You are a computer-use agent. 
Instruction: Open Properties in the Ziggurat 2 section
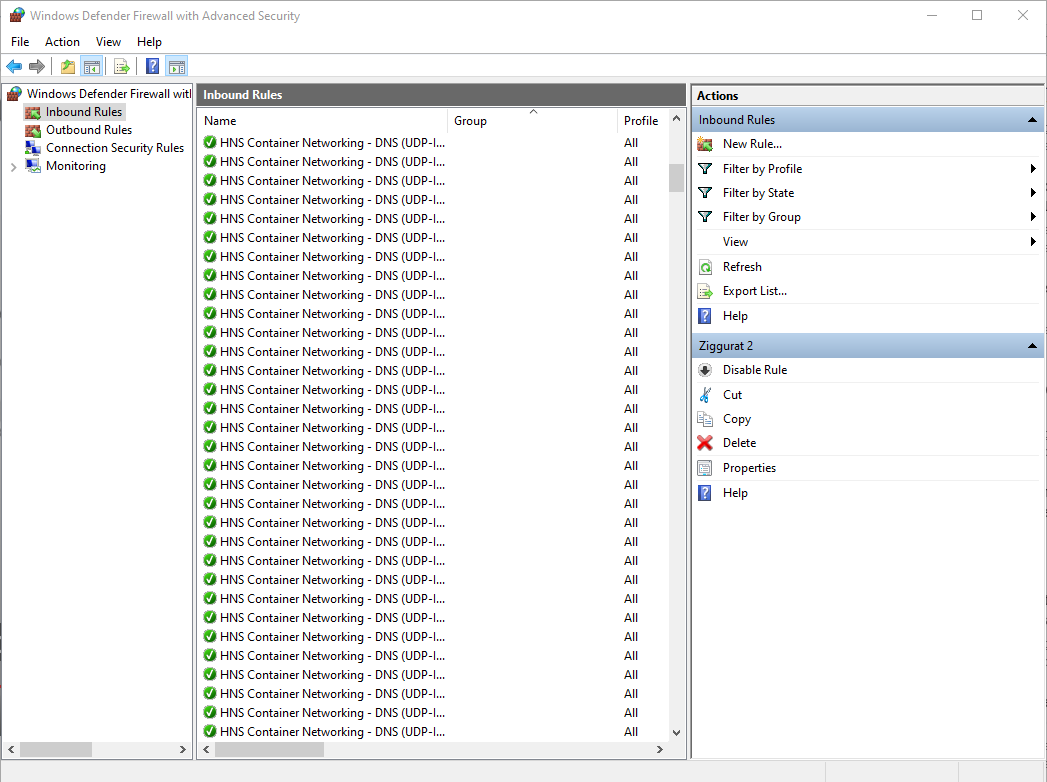[749, 468]
